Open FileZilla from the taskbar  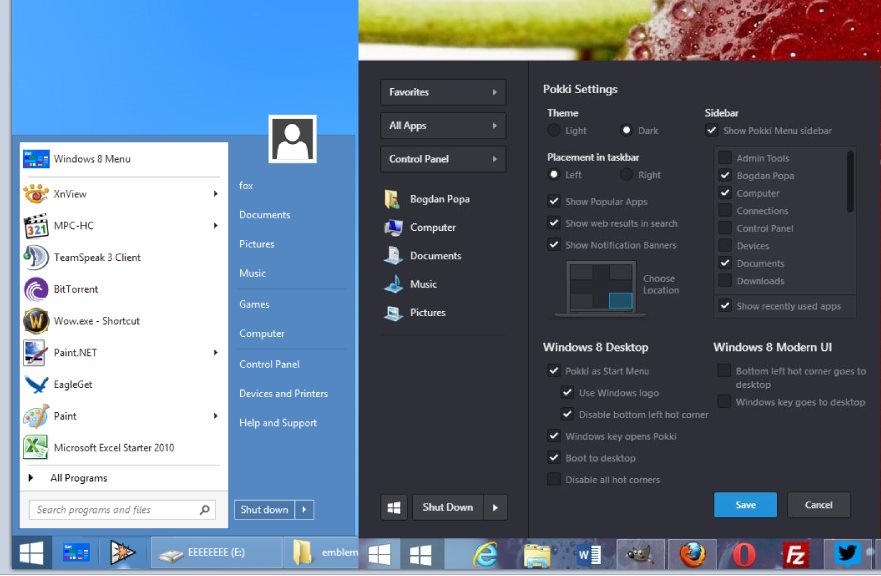pyautogui.click(x=796, y=555)
